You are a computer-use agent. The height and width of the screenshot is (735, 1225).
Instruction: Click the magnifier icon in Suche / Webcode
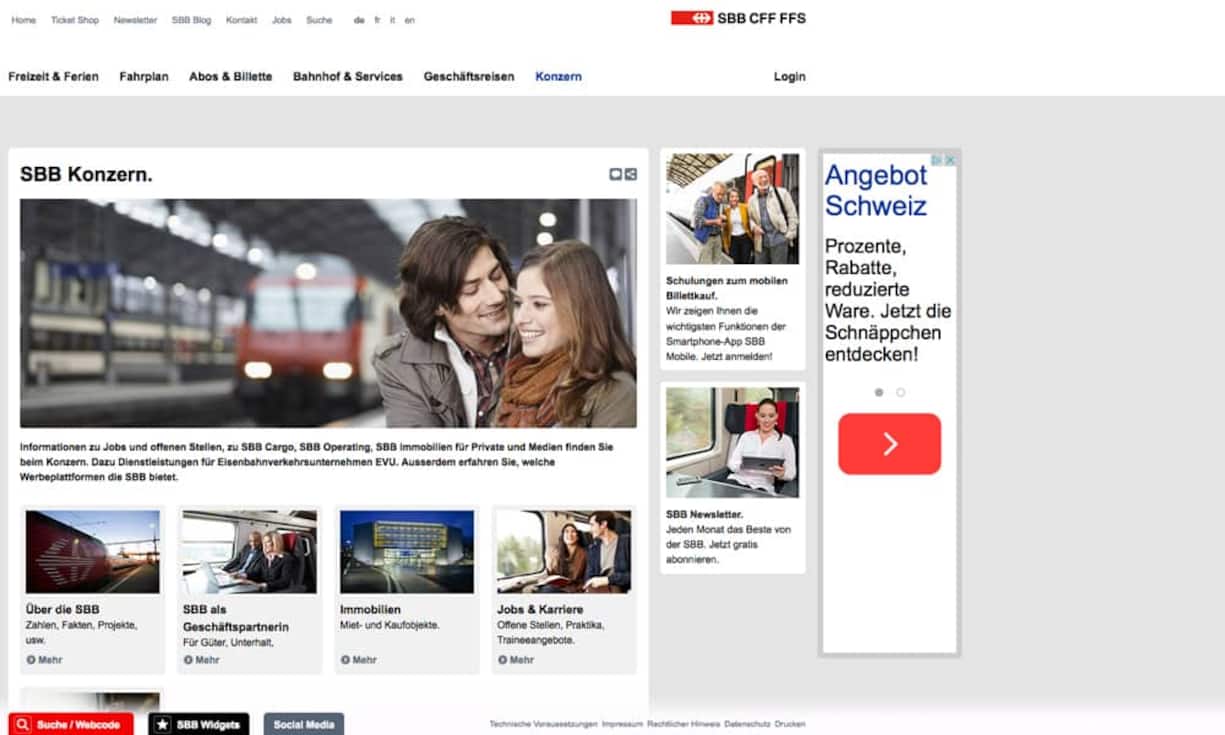23,725
